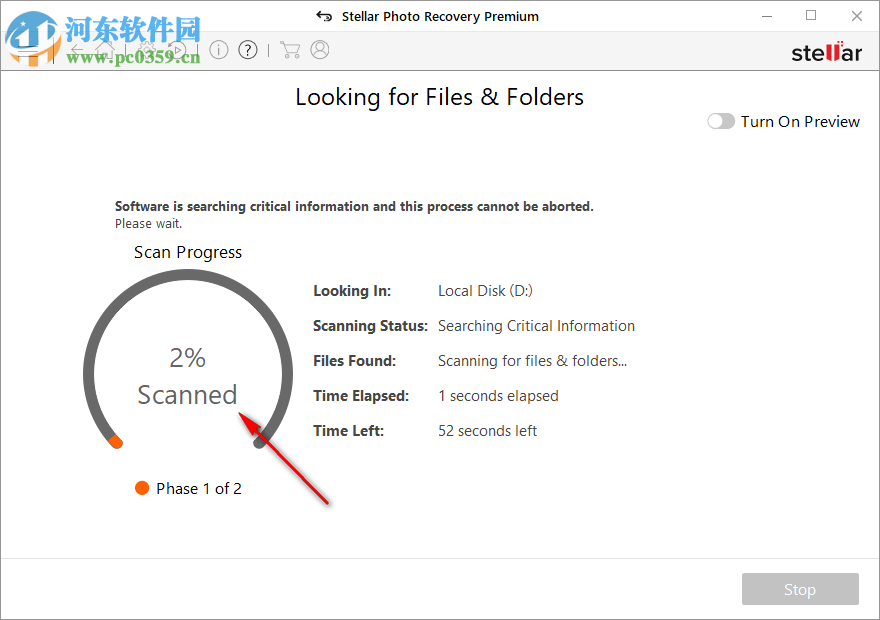Open settings with the gear icon
The width and height of the screenshot is (880, 620).
click(x=145, y=49)
